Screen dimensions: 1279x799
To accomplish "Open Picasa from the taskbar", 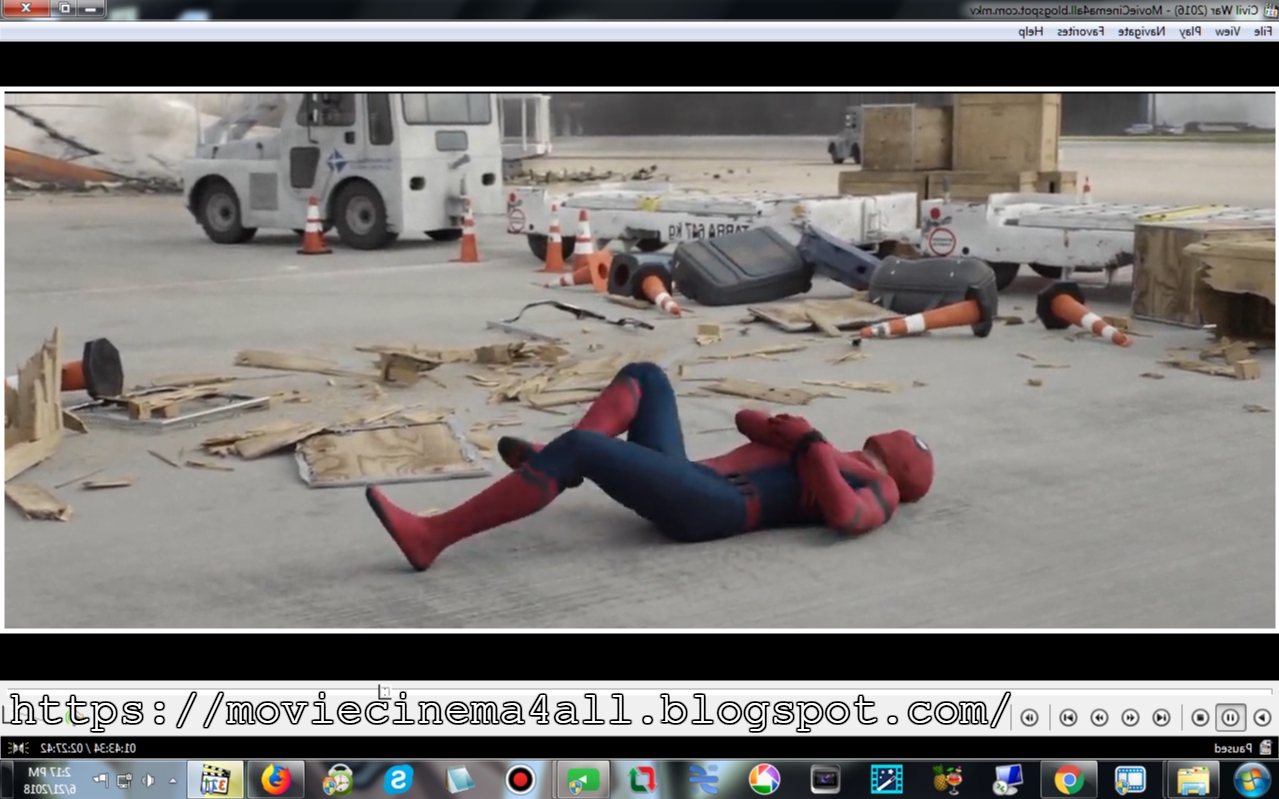I will pos(764,779).
